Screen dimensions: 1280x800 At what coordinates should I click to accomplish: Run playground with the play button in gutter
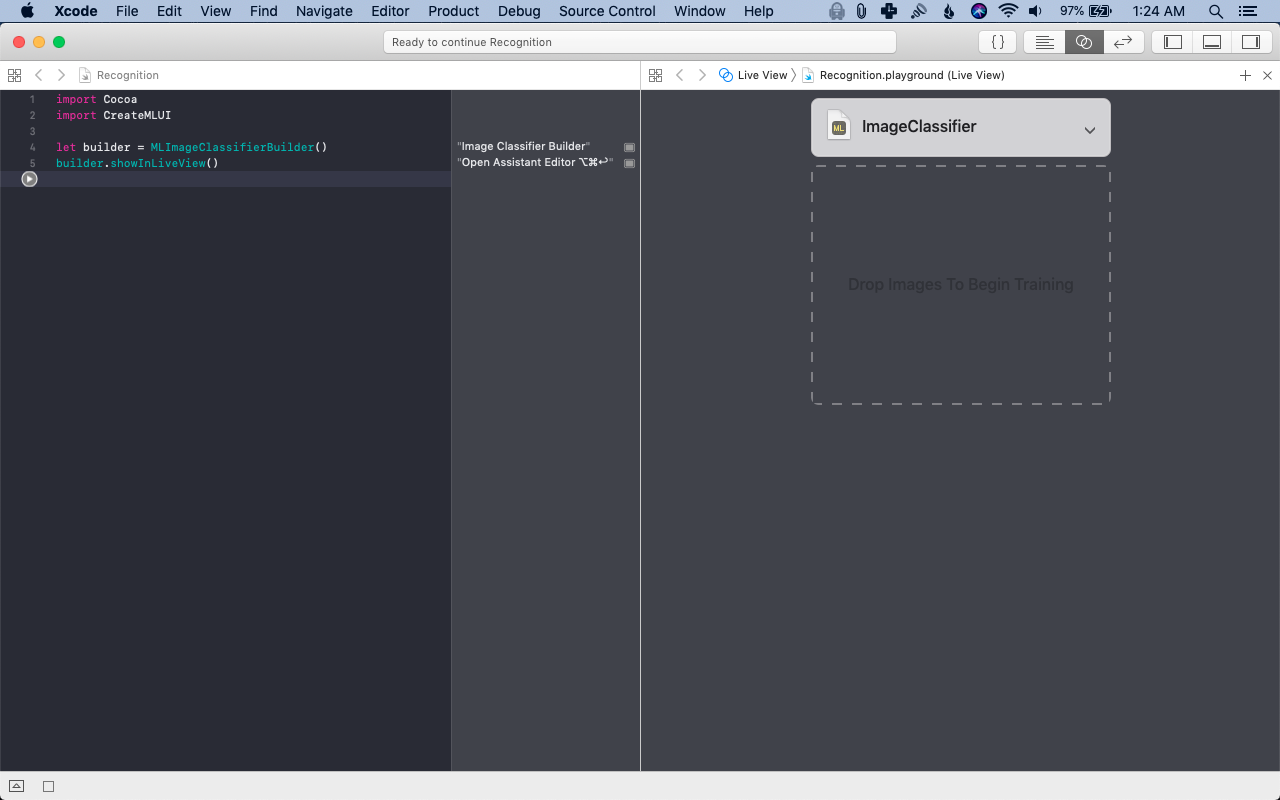[29, 179]
